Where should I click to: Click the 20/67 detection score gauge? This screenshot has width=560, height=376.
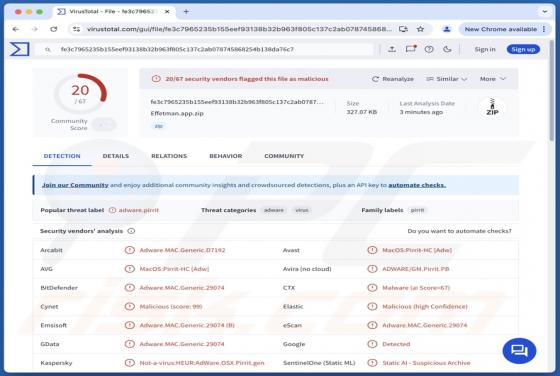[80, 93]
